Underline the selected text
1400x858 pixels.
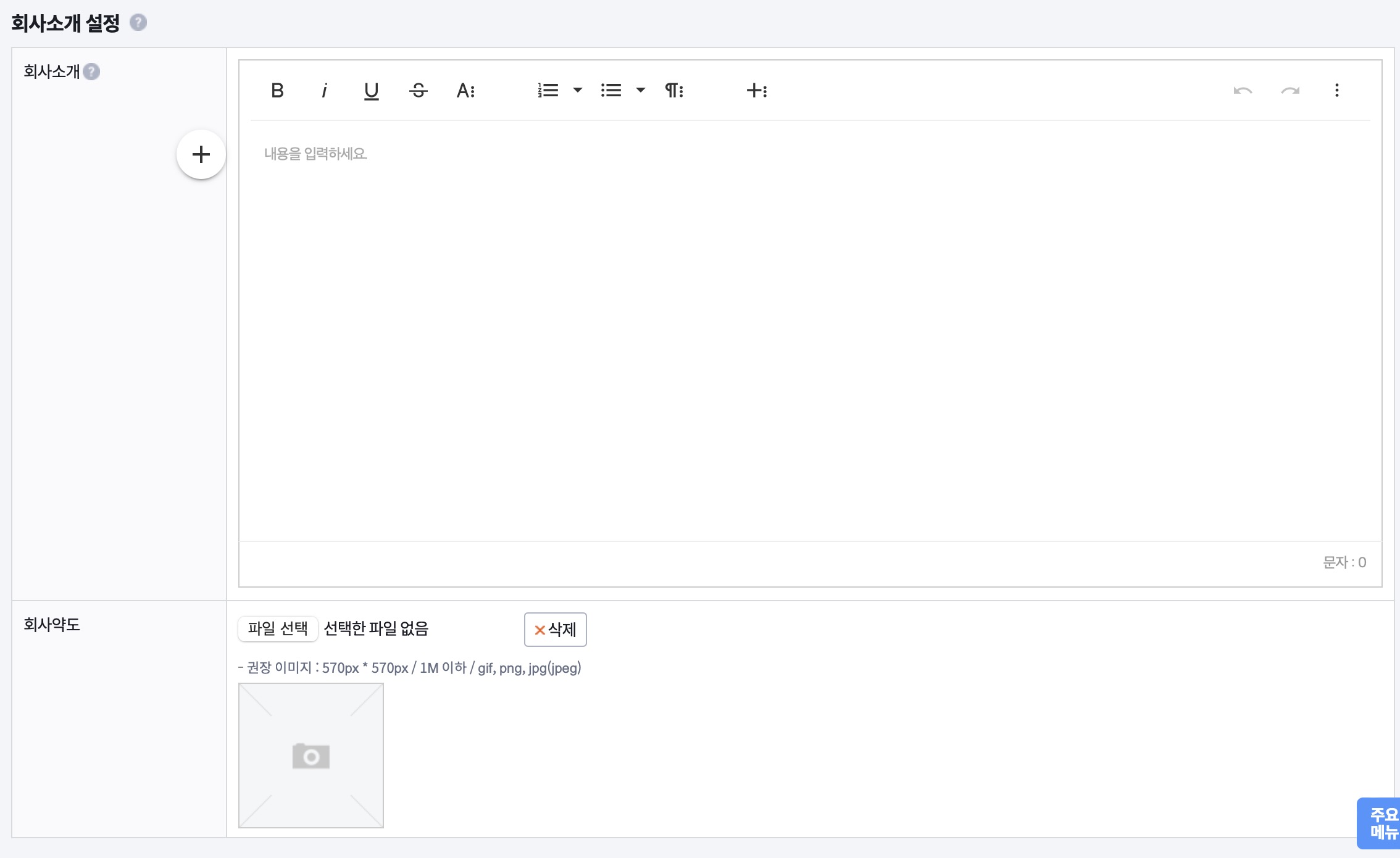(x=371, y=91)
